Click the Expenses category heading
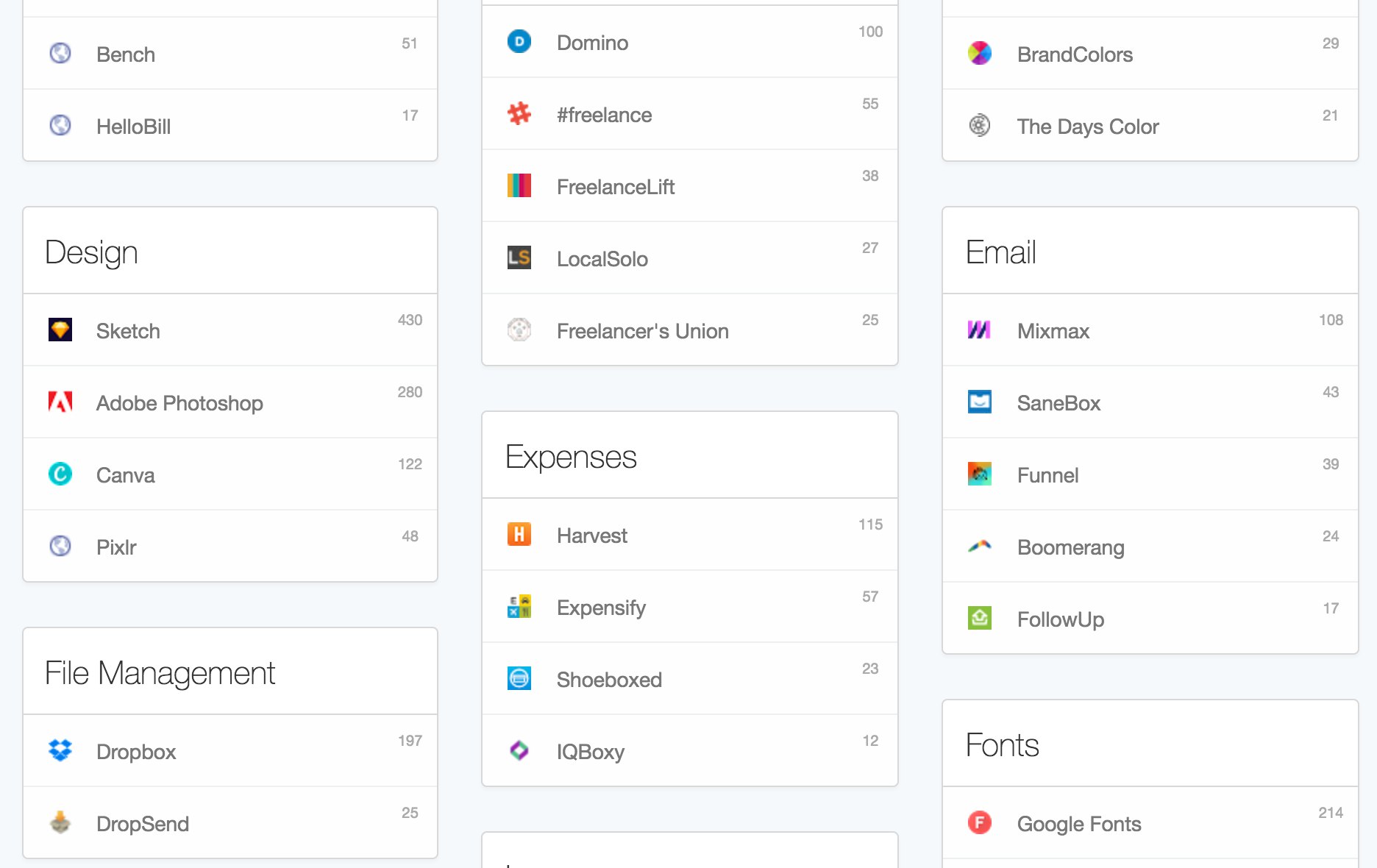Viewport: 1377px width, 868px height. pyautogui.click(x=571, y=457)
